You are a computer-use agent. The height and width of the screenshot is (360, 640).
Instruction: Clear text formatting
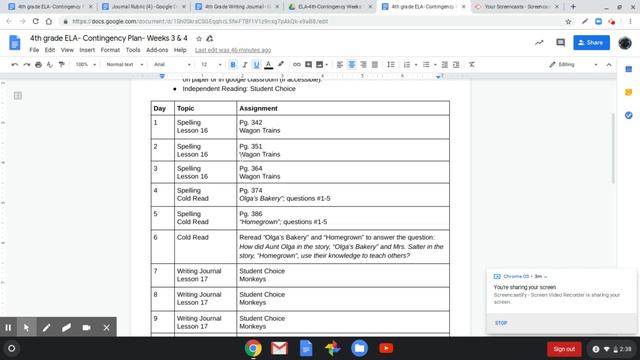[472, 64]
